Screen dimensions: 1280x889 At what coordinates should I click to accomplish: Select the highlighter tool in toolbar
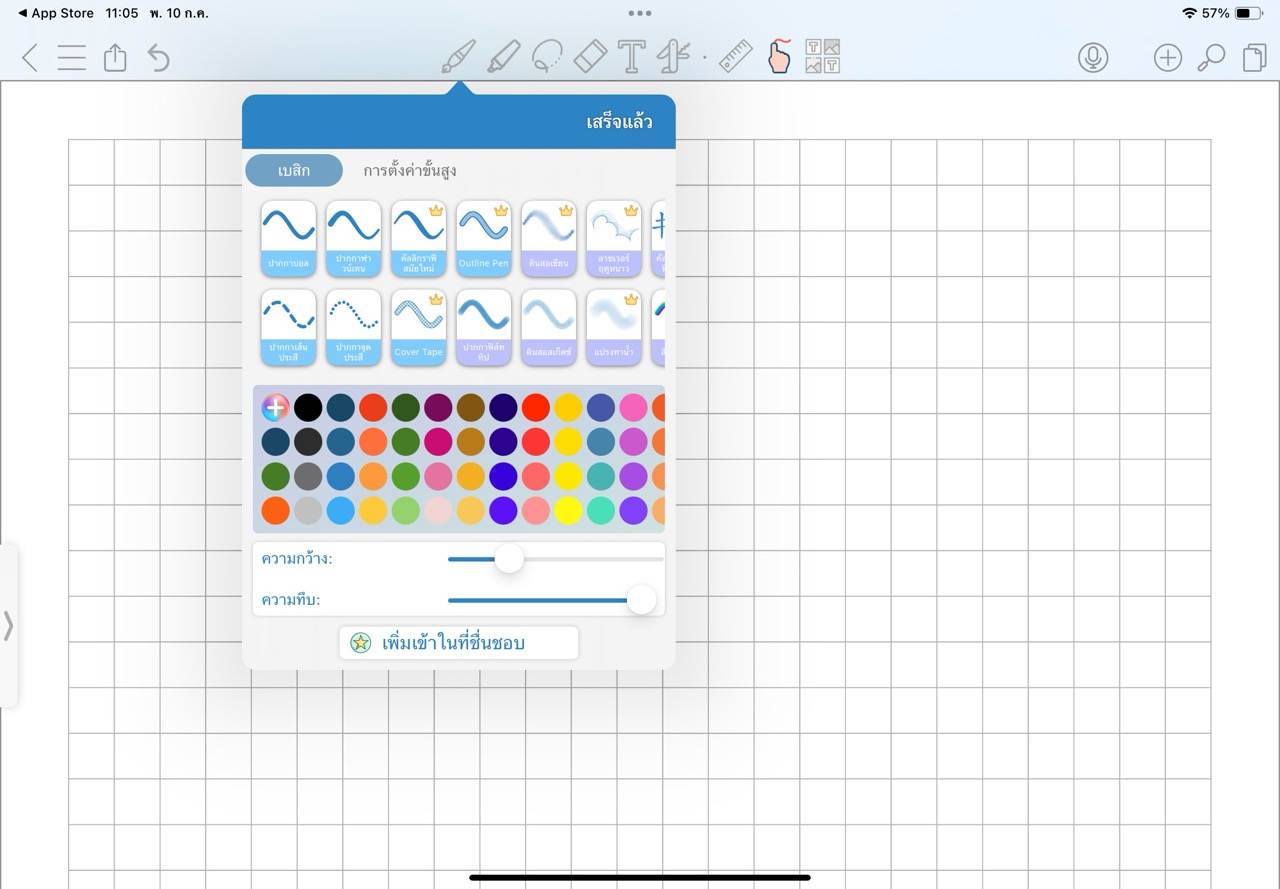tap(503, 57)
